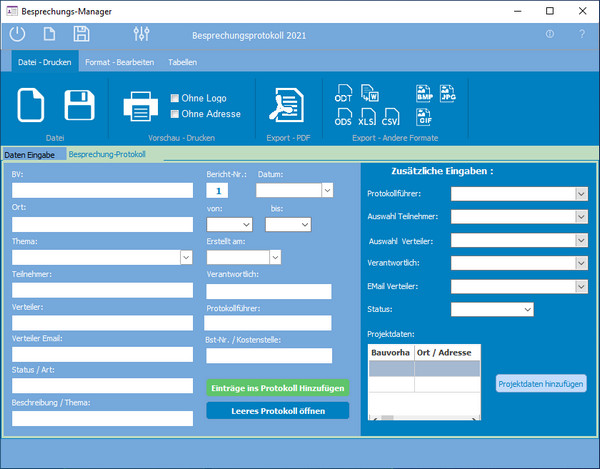Viewport: 600px width, 469px height.
Task: Click the large new file icon
Action: point(32,105)
